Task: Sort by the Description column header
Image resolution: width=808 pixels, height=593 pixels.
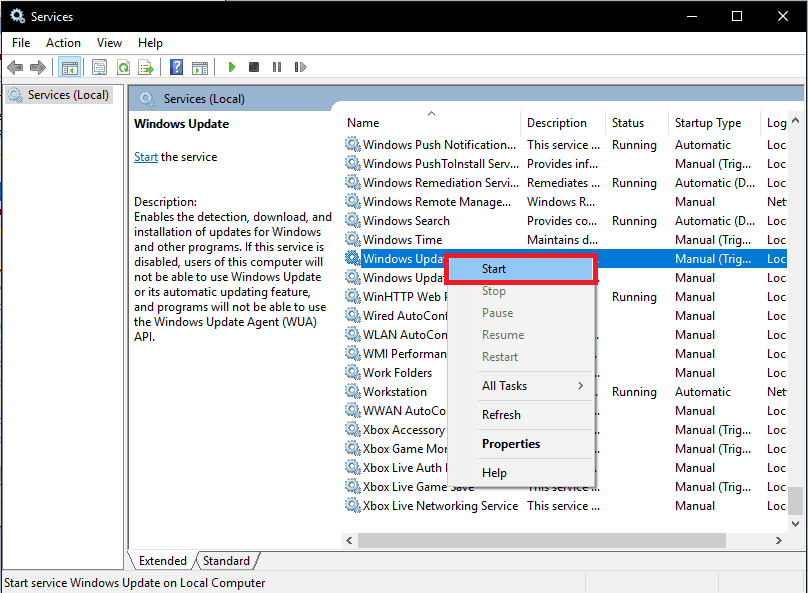Action: pyautogui.click(x=562, y=123)
